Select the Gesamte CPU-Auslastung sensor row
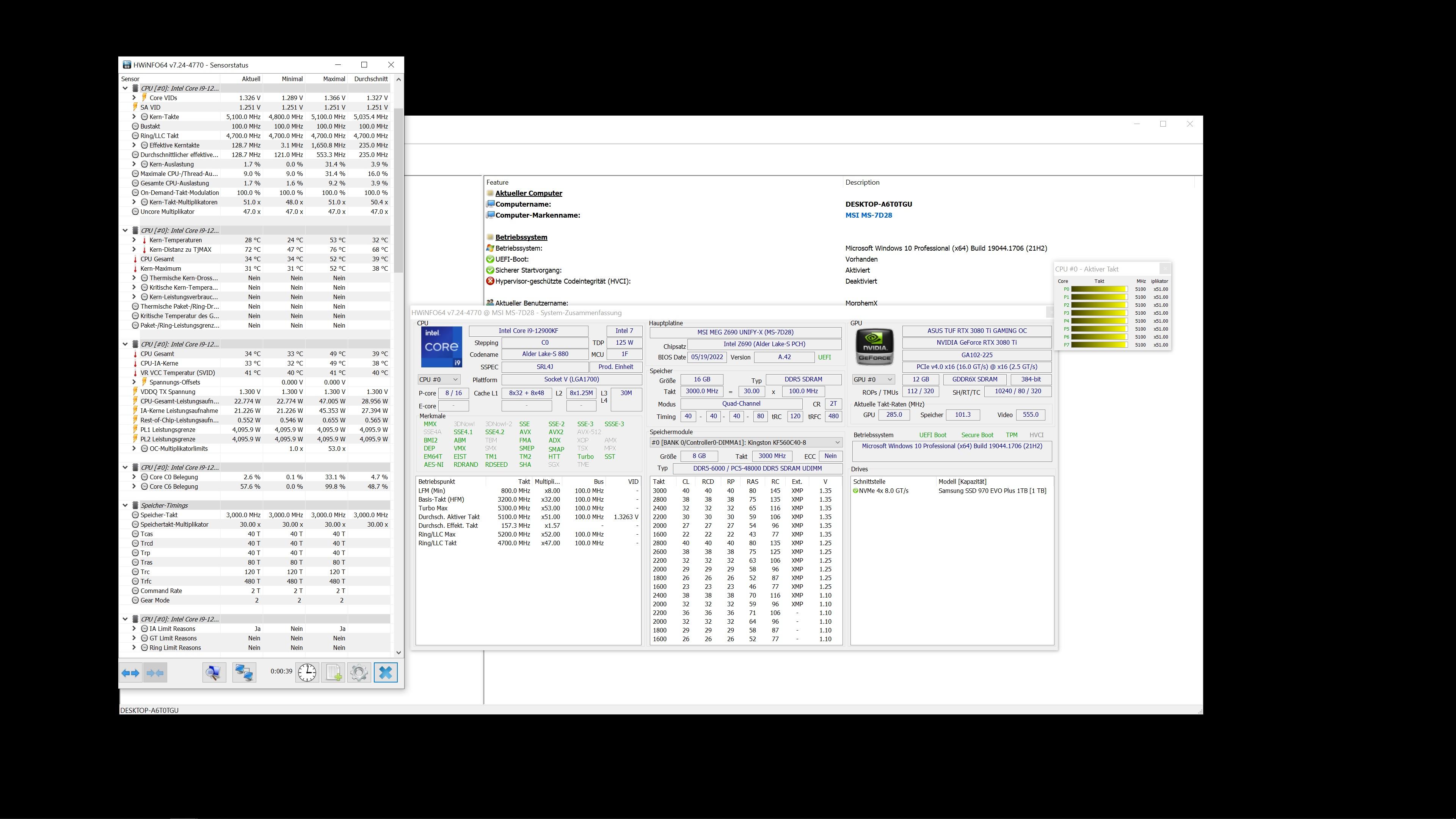Viewport: 1456px width, 819px height. coord(254,183)
